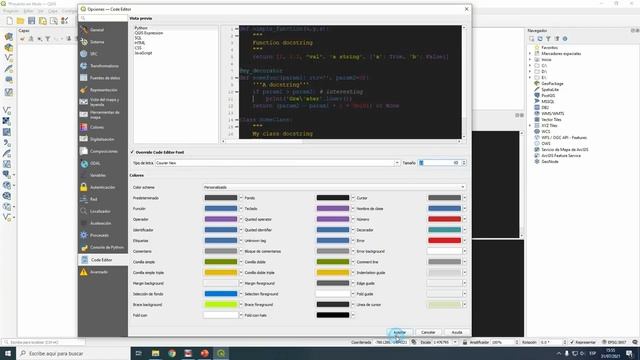Click the Brace background lime swatch
Screen dimensions: 640x360
tap(221, 304)
